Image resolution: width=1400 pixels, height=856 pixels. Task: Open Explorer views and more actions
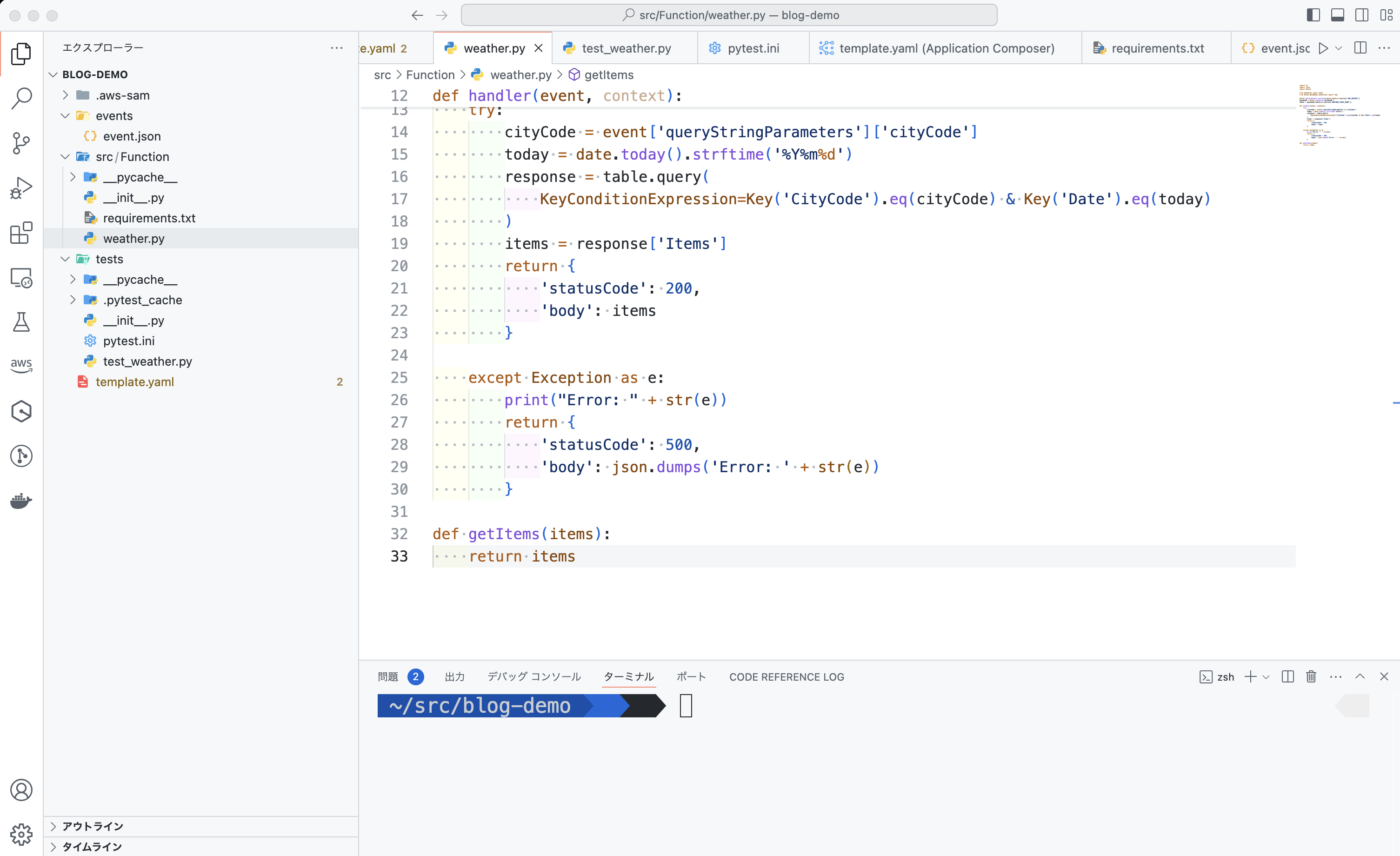tap(336, 48)
